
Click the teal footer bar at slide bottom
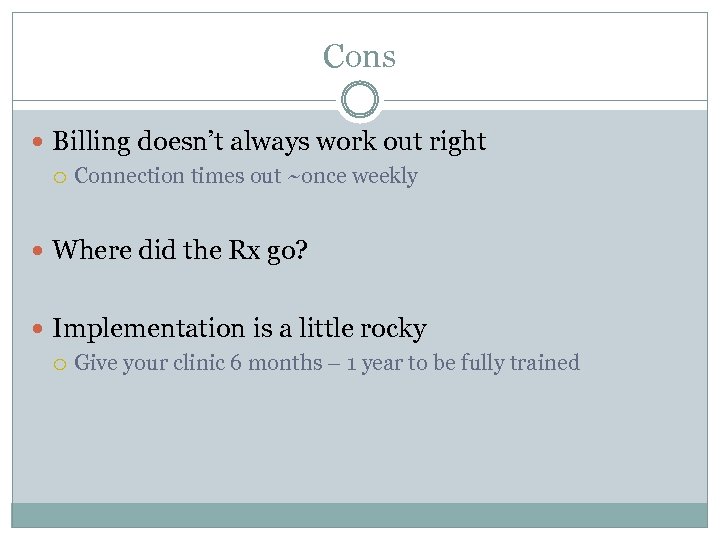point(359,514)
